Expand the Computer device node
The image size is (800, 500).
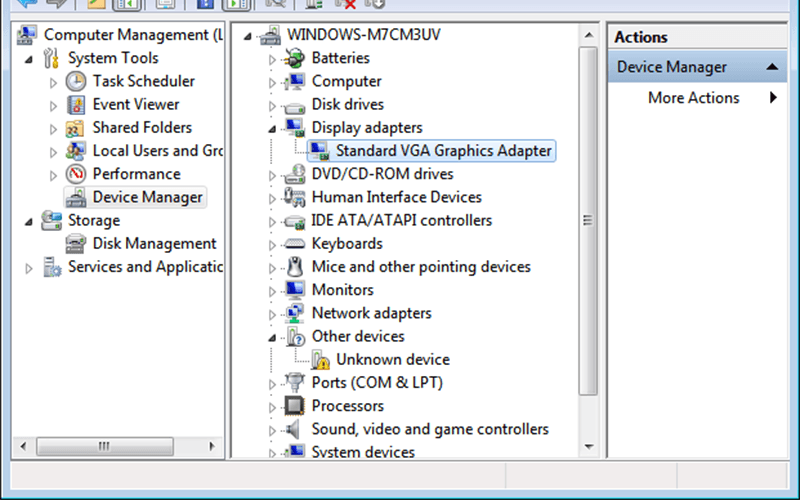(x=272, y=83)
